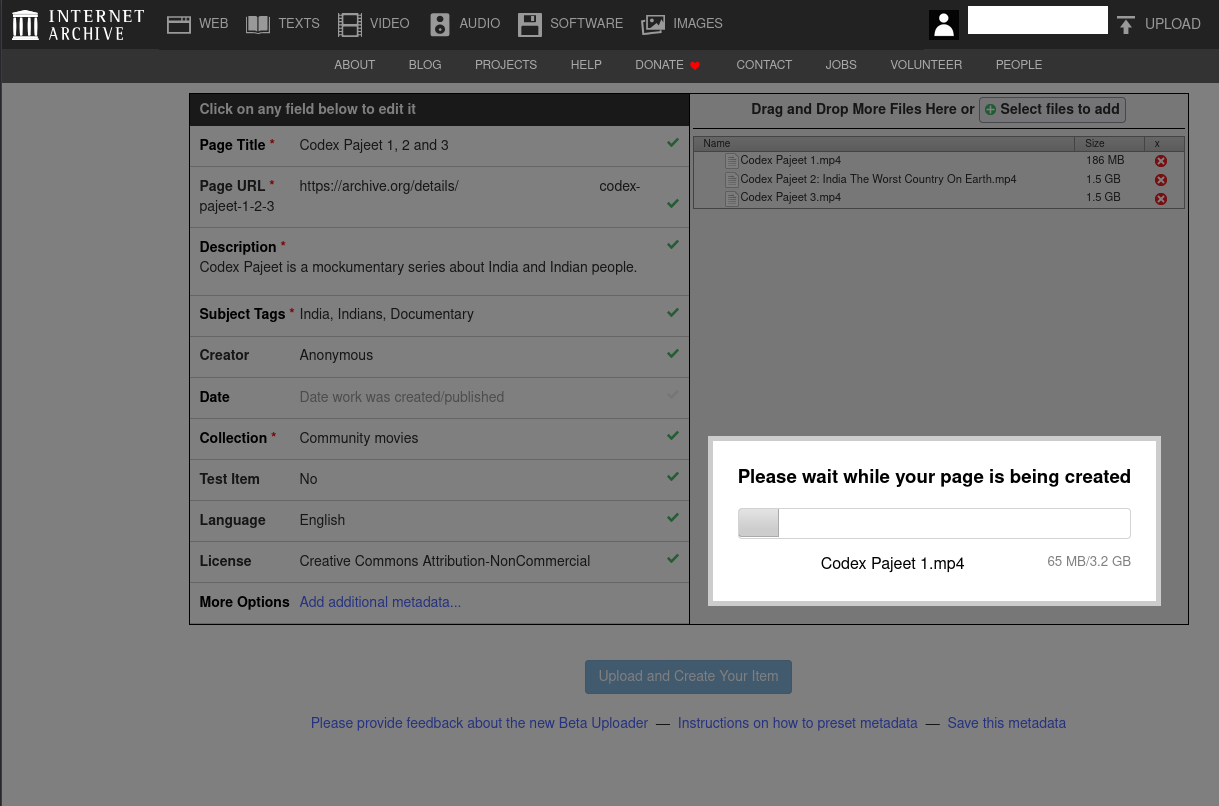
Task: Remove Codex Pajeet 1.mp4 with red X
Action: [1161, 161]
